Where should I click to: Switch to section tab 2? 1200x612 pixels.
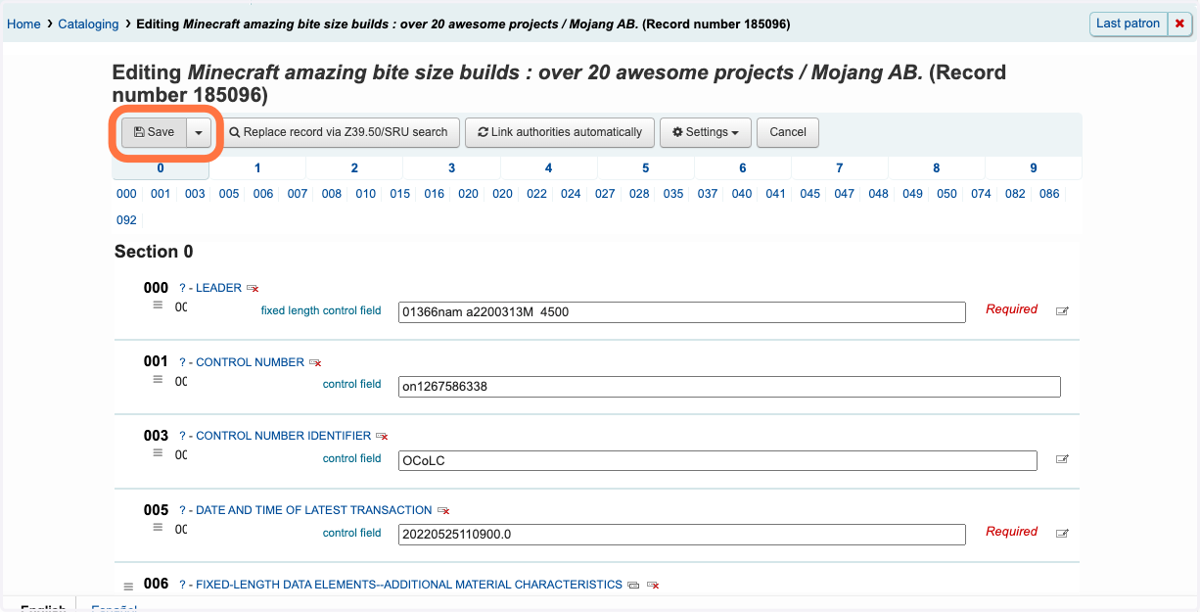pyautogui.click(x=354, y=168)
